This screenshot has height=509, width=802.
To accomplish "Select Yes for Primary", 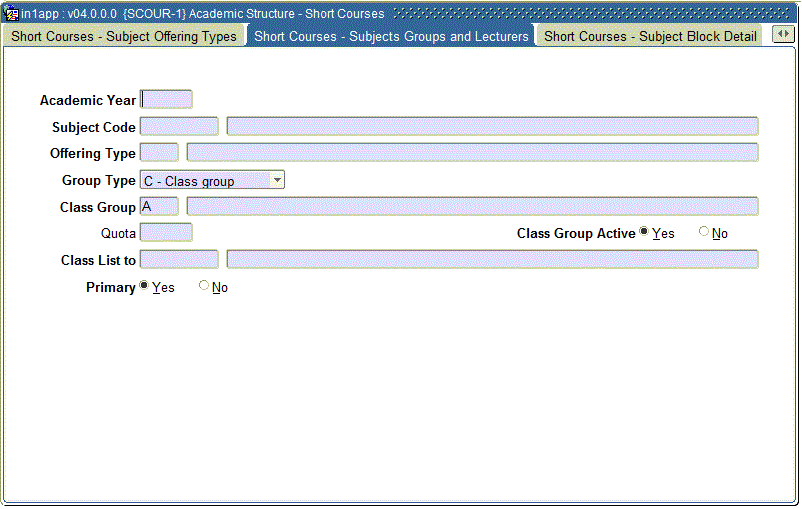I will coord(144,285).
